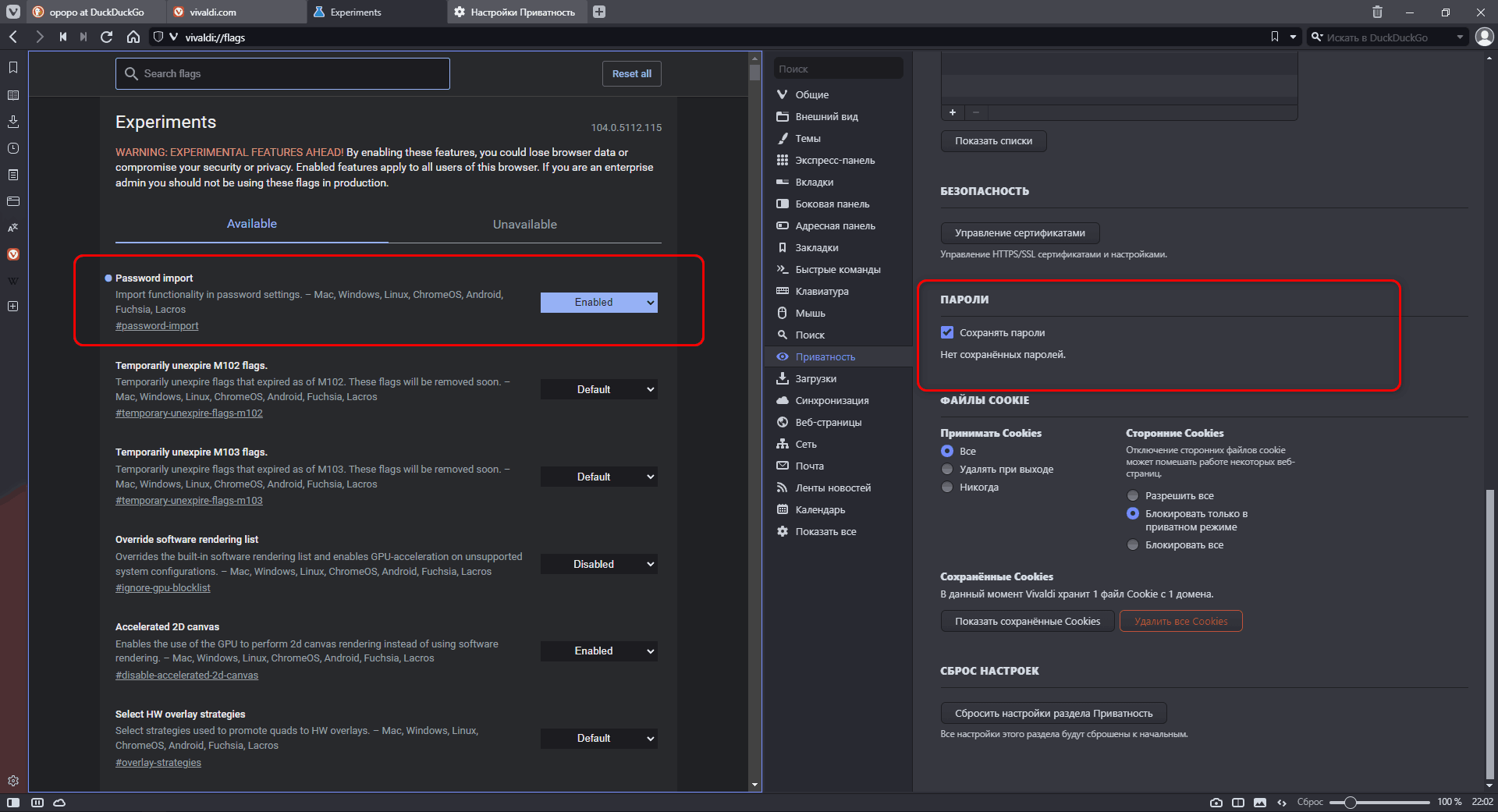The image size is (1498, 812).
Task: Click the Search flags input field
Action: coord(282,73)
